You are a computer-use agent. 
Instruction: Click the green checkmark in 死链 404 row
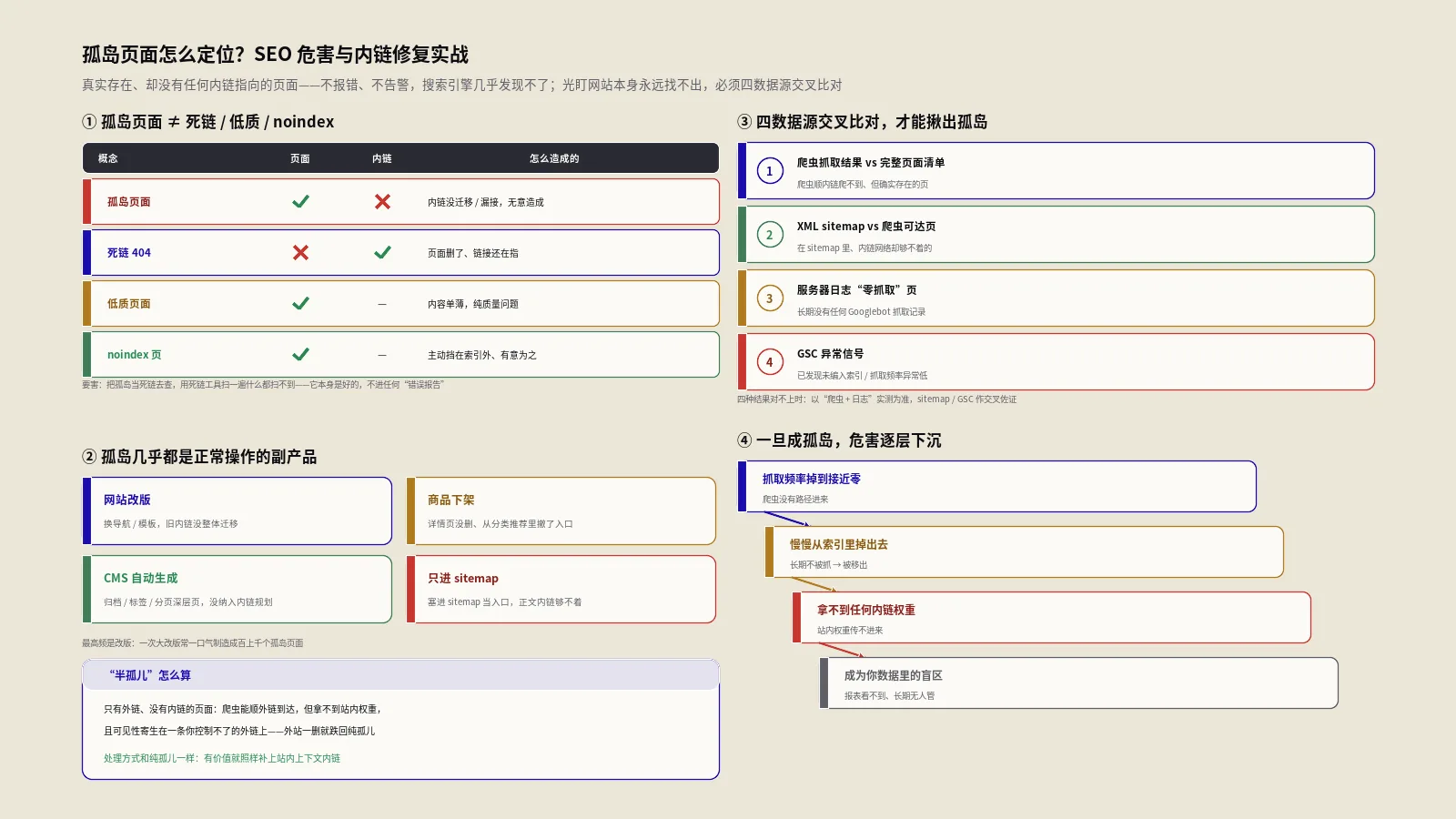point(382,253)
